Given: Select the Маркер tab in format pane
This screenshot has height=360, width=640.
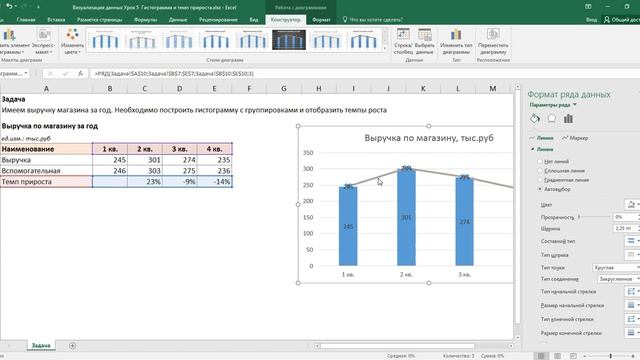Looking at the screenshot, I should coord(575,138).
